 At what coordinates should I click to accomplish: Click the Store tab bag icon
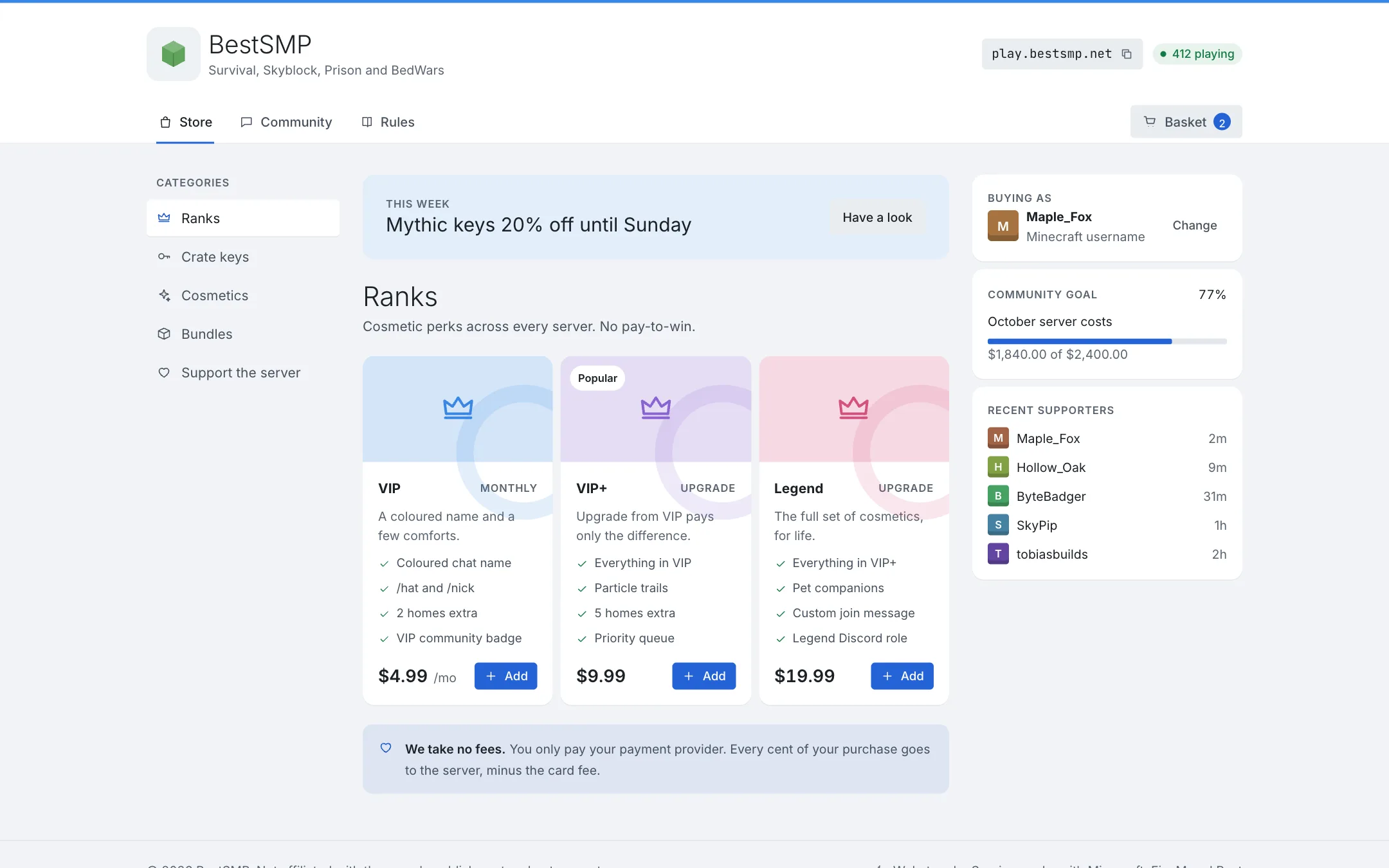[x=165, y=122]
